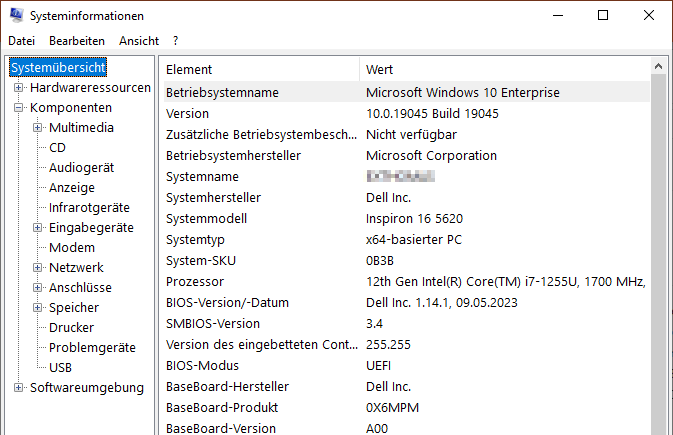
Task: Select the Systemhersteller row
Action: pyautogui.click(x=406, y=198)
